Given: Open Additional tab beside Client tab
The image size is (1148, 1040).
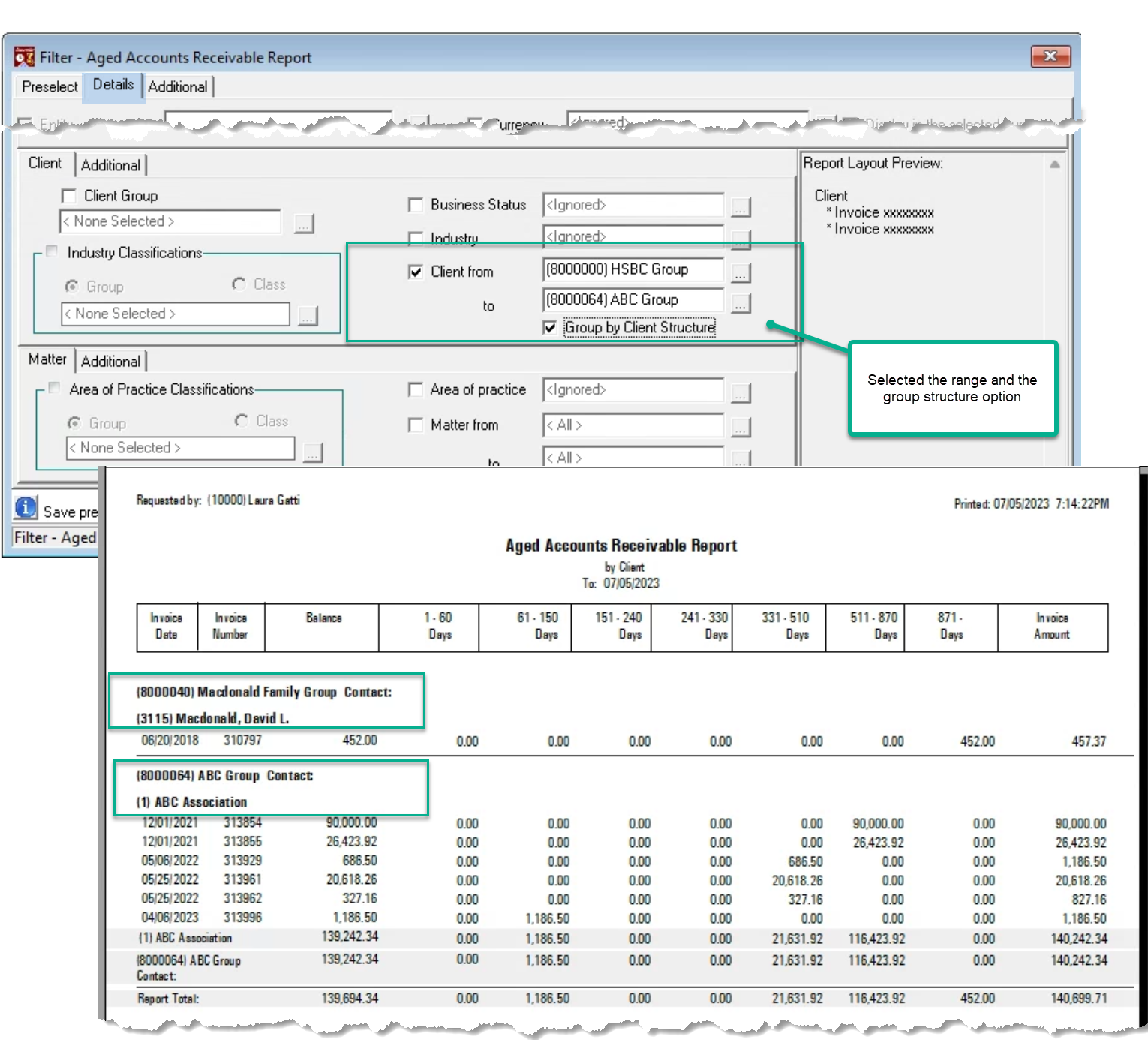Looking at the screenshot, I should [x=111, y=165].
